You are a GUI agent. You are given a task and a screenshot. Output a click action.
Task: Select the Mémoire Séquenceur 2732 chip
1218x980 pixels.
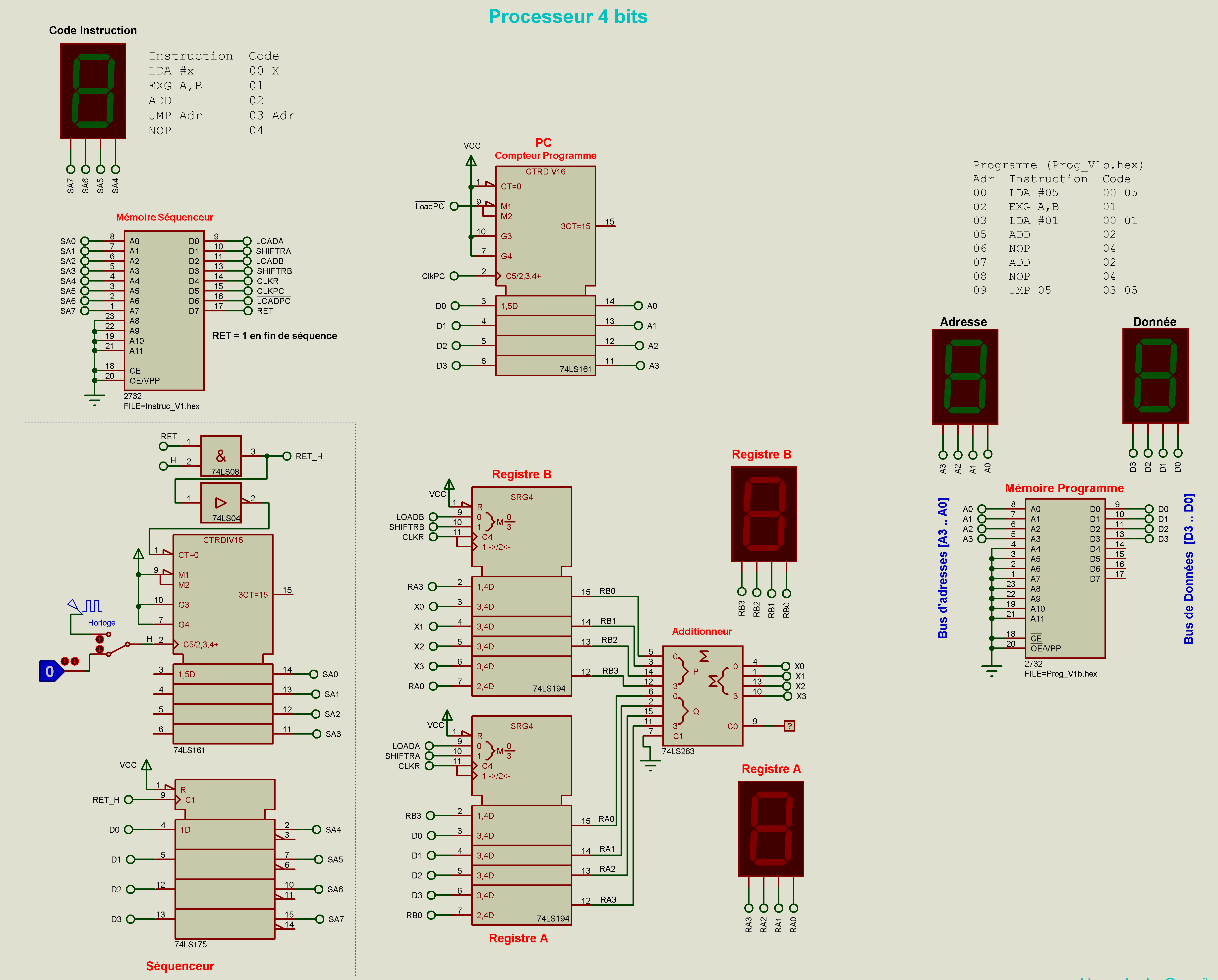tap(164, 310)
